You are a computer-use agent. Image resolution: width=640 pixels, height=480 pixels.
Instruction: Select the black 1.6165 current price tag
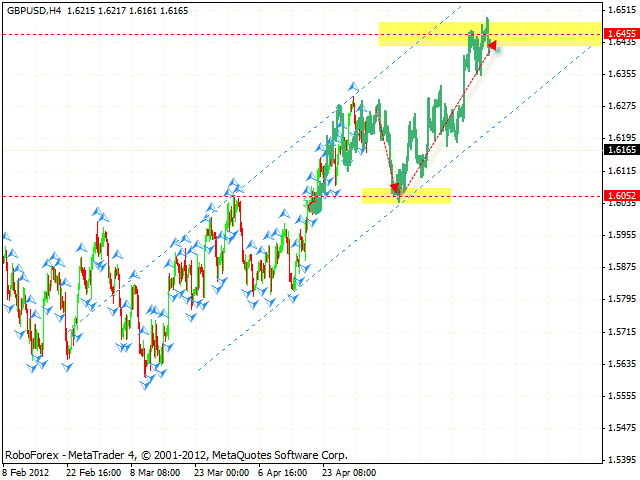coord(621,150)
